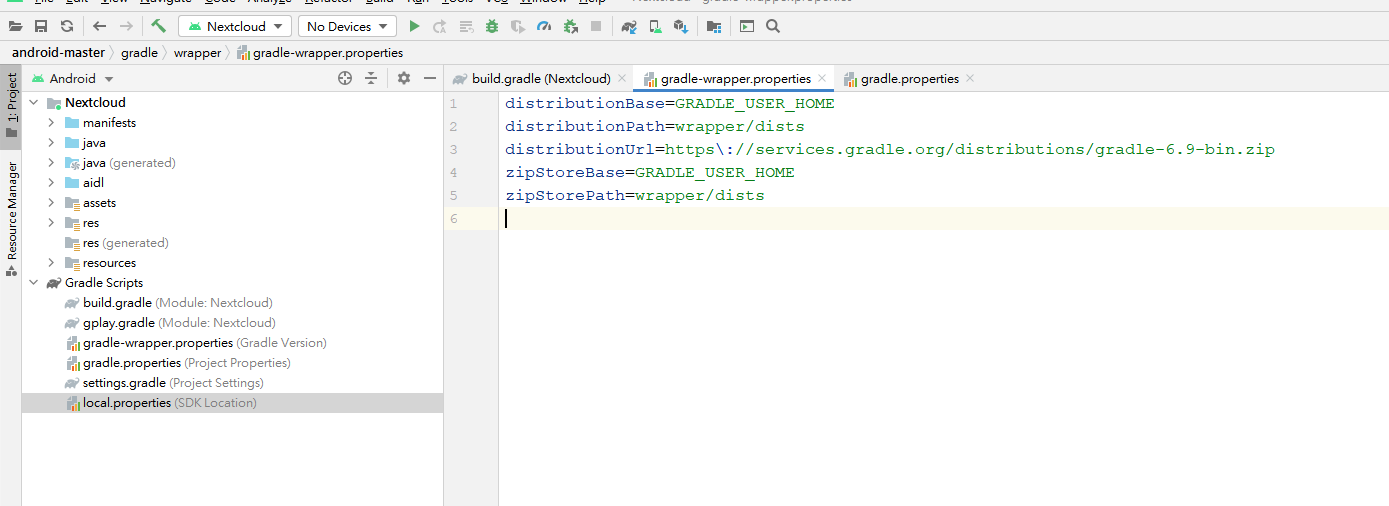The width and height of the screenshot is (1389, 506).
Task: Click the Debug app bug icon
Action: tap(492, 27)
